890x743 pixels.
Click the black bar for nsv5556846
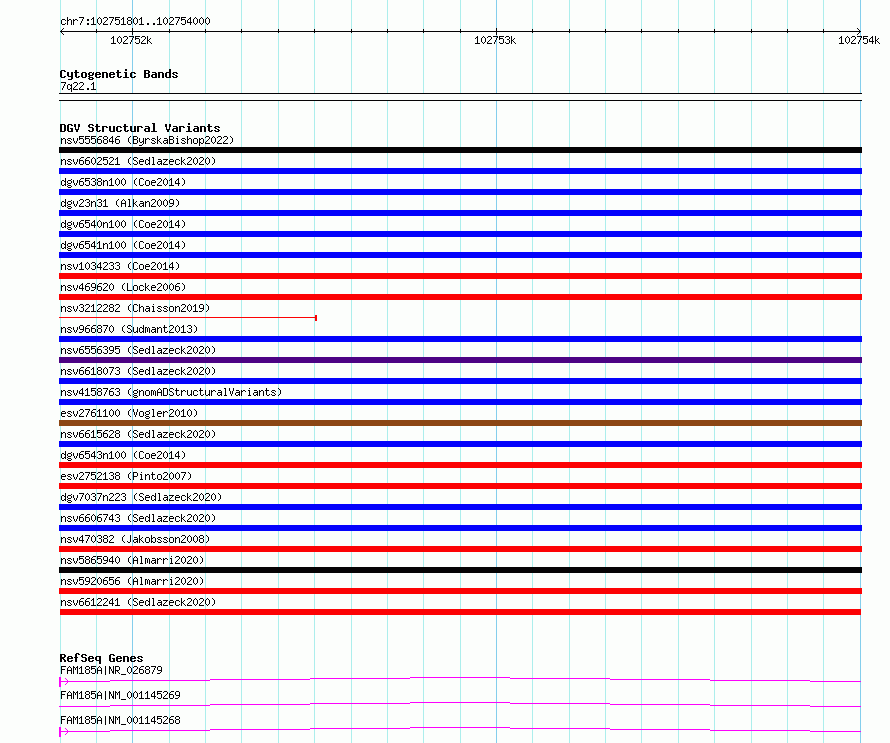click(x=460, y=150)
